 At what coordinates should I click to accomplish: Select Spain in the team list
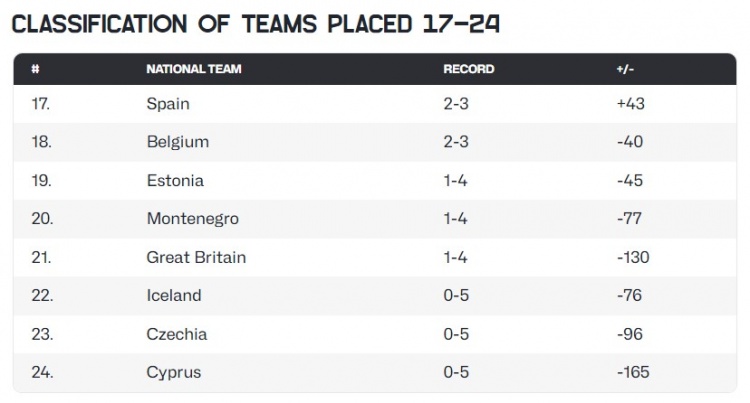tap(168, 104)
